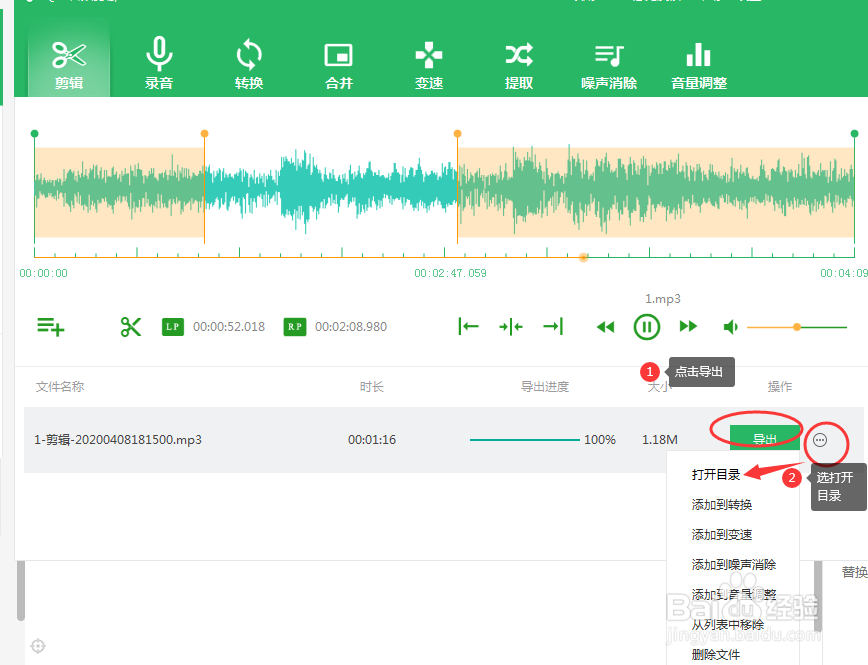The width and height of the screenshot is (868, 665).
Task: Click the highlighted middle waveform segment
Action: [330, 192]
